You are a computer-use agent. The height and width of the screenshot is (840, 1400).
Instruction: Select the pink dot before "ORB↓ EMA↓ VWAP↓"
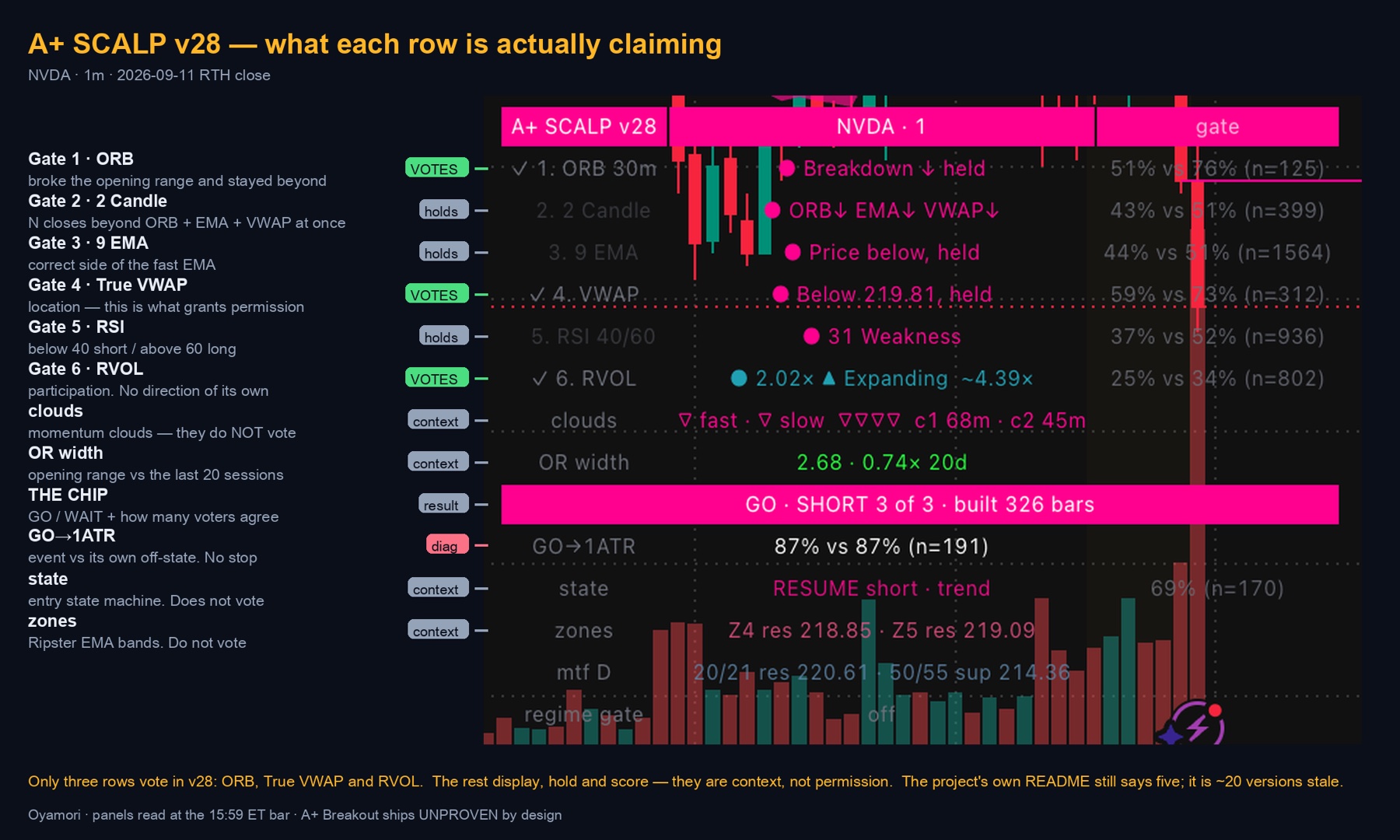coord(772,210)
